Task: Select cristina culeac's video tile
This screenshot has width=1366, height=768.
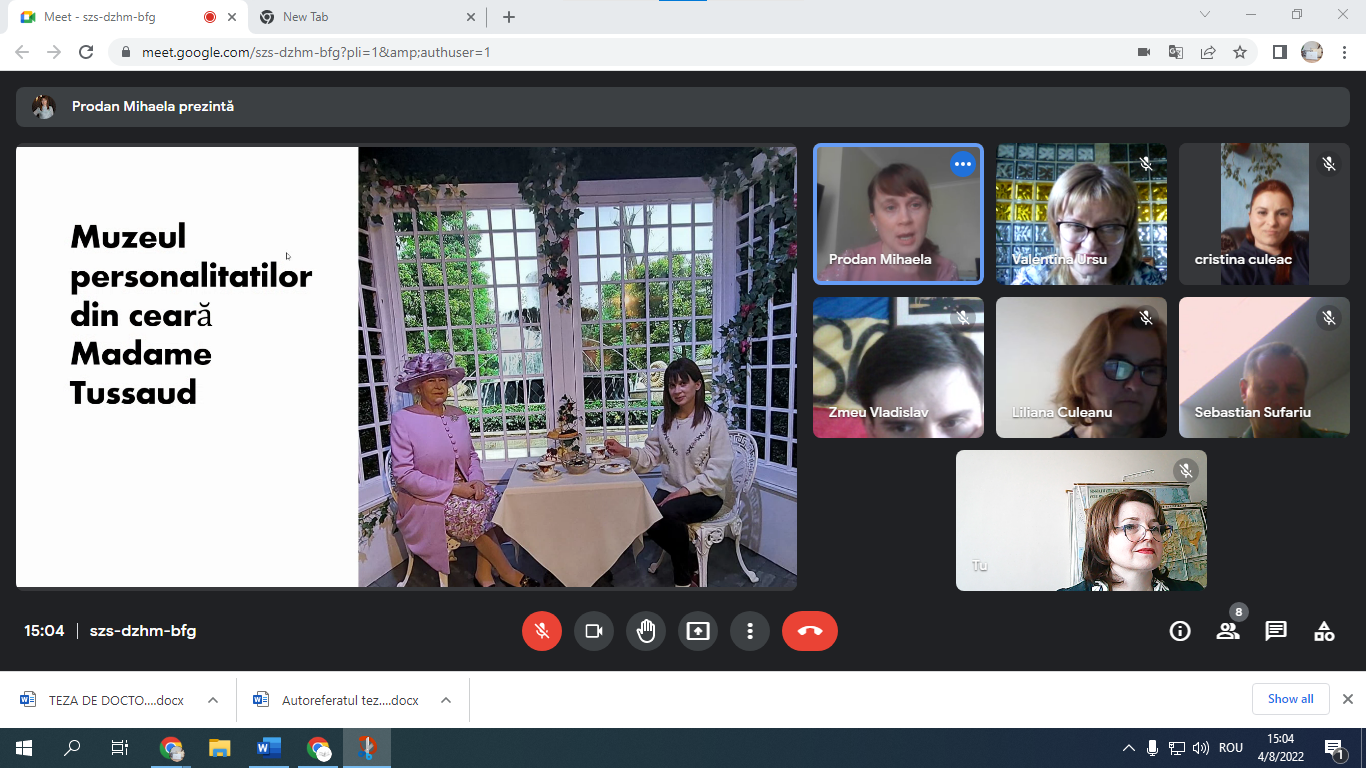Action: point(1264,214)
